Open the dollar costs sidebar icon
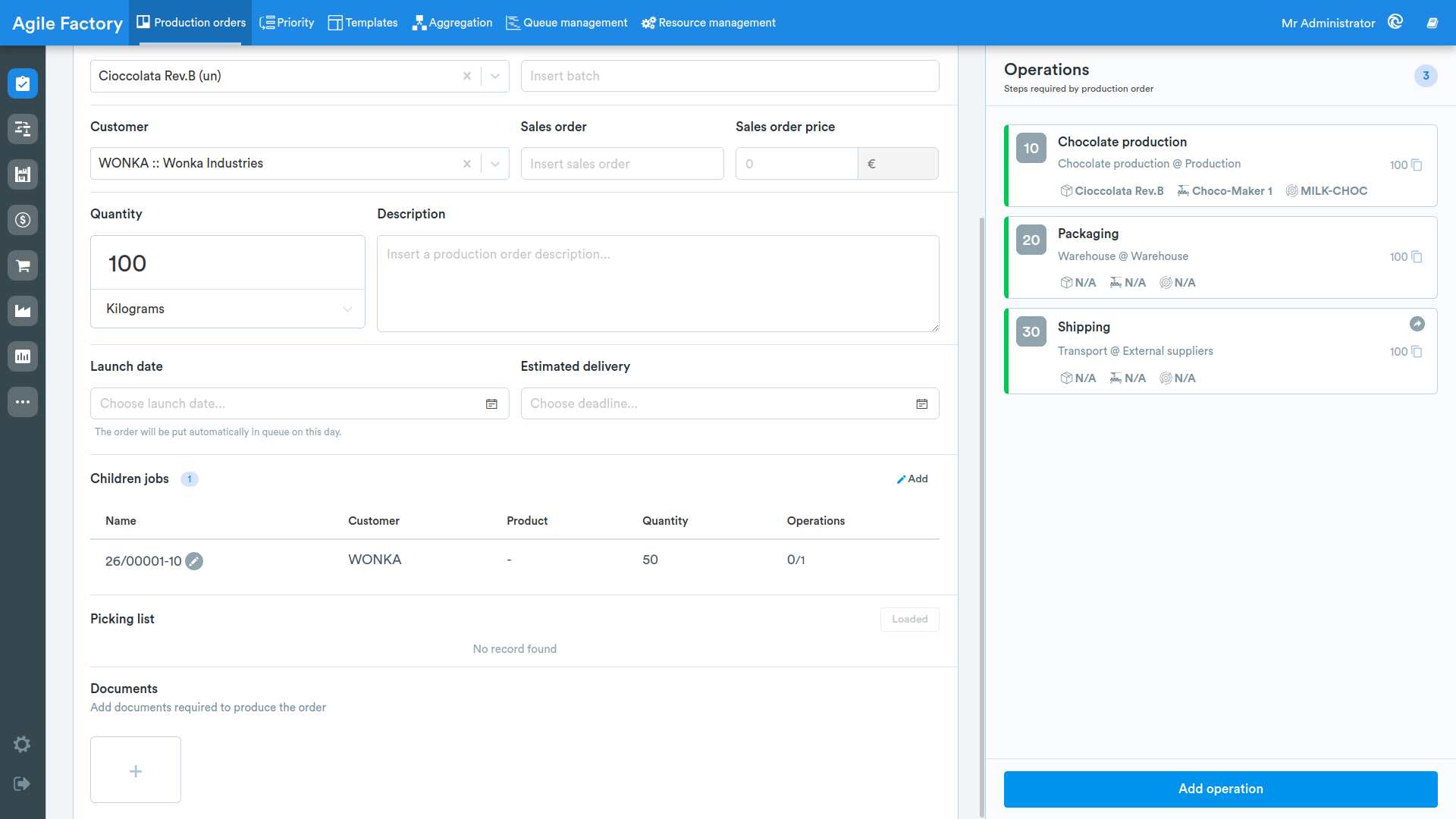1456x819 pixels. click(x=23, y=220)
